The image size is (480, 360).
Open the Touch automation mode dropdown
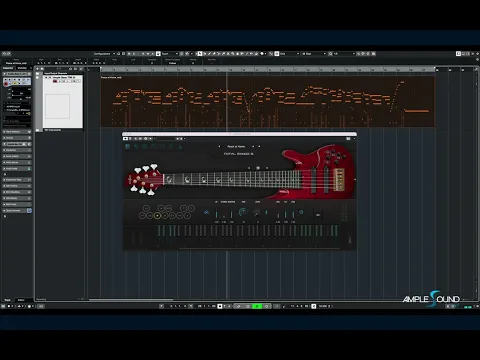169,53
